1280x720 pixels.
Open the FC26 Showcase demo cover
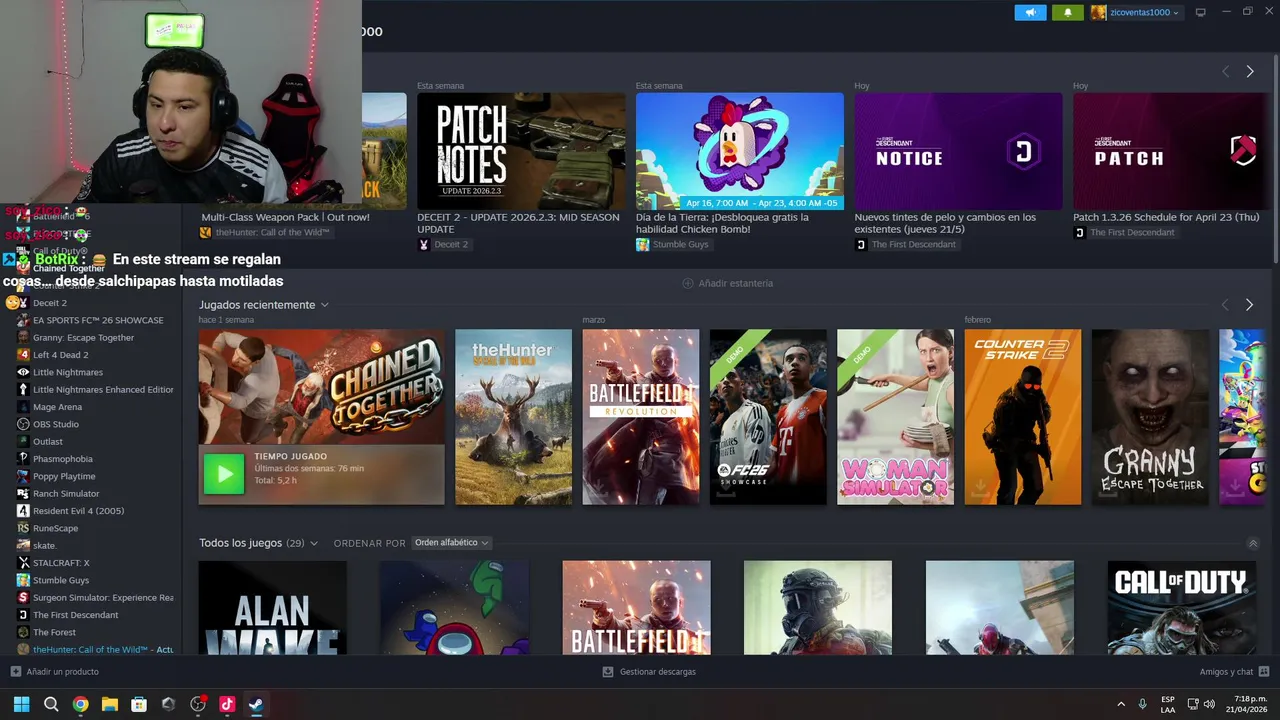(x=768, y=417)
